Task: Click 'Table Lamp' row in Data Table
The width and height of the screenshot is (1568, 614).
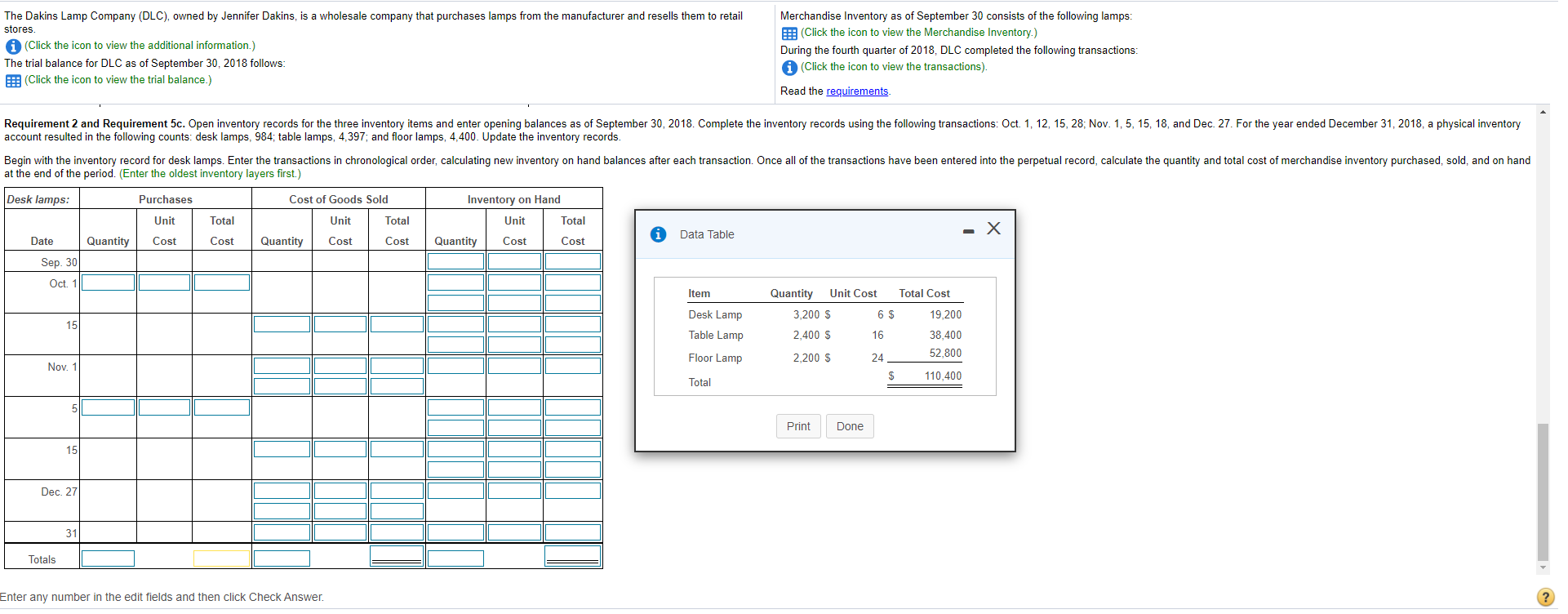Action: pos(824,336)
